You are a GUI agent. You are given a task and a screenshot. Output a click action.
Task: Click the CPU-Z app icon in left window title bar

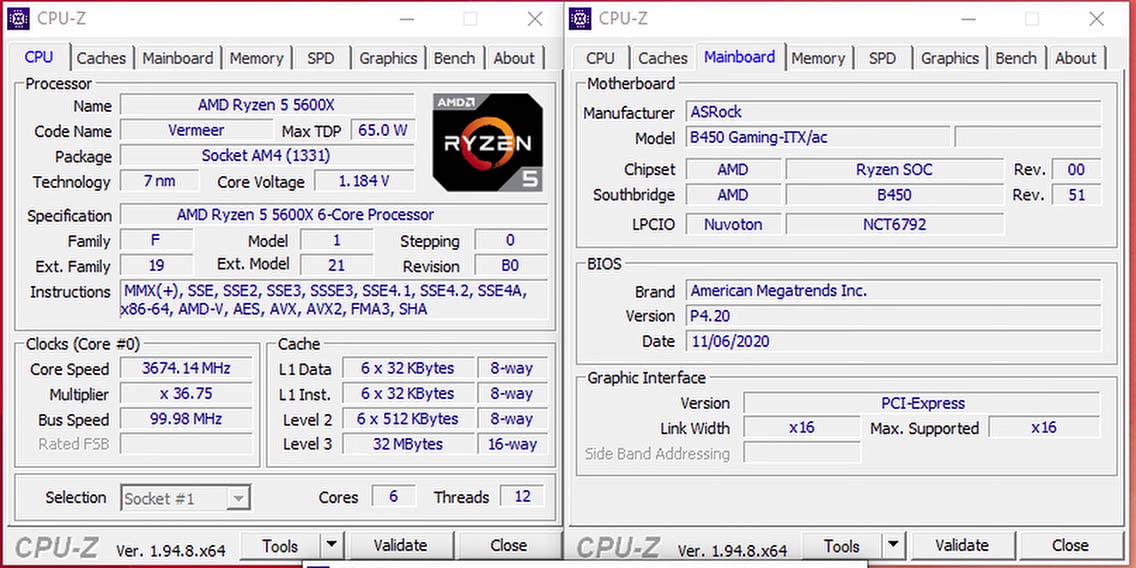18,18
